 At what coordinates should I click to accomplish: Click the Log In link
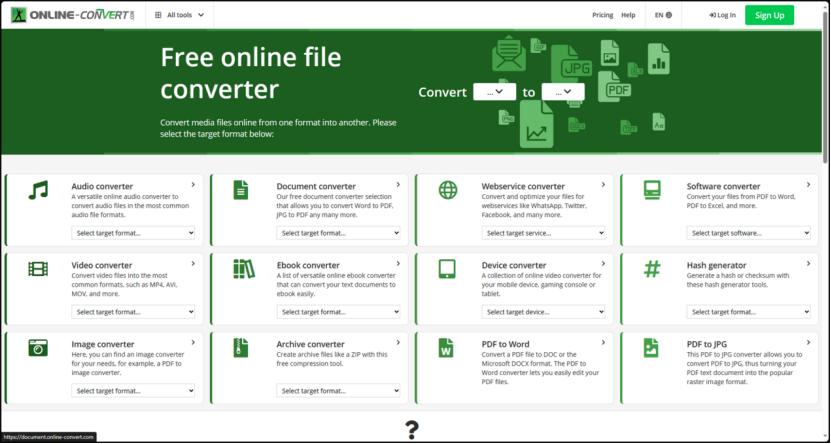(722, 15)
